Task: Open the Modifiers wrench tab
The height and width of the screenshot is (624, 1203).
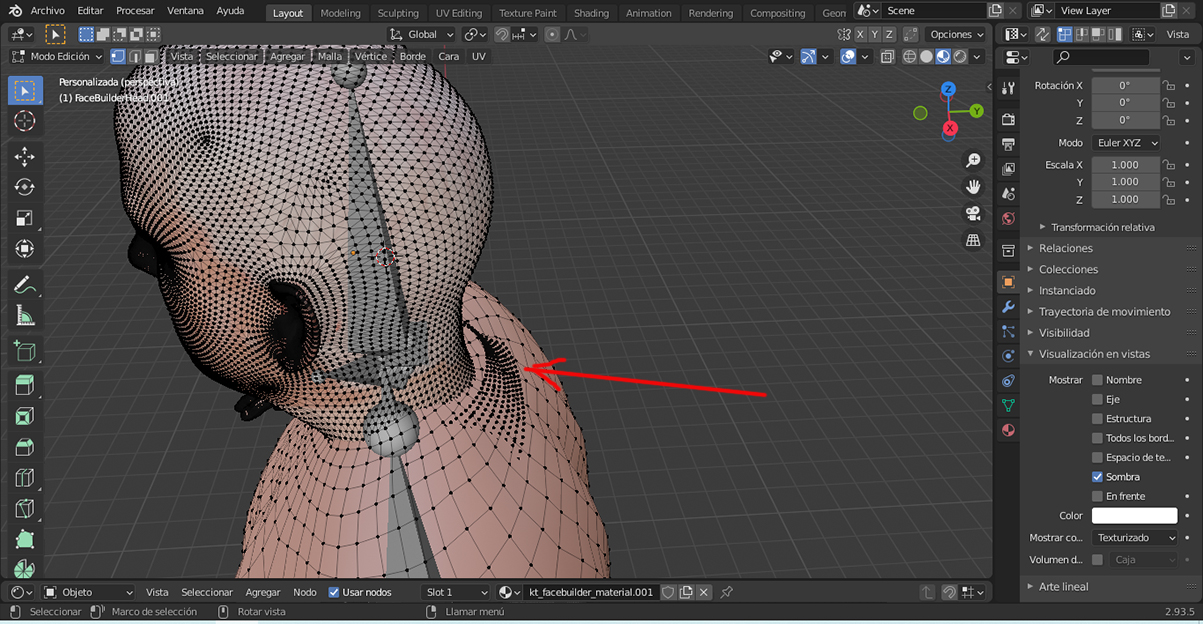Action: coord(1008,307)
